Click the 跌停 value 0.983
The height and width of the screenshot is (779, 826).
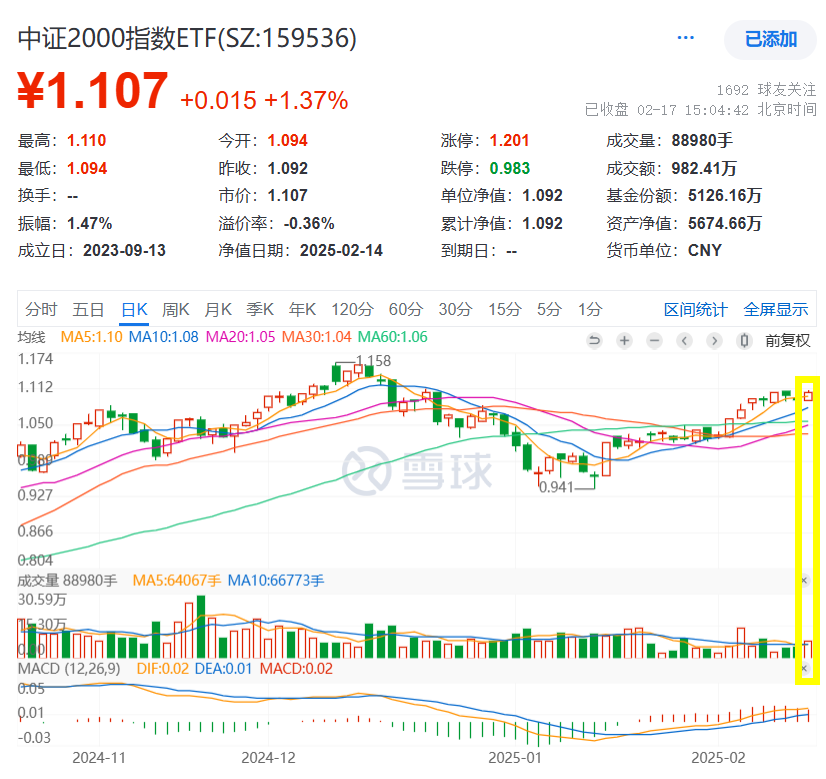coord(509,168)
